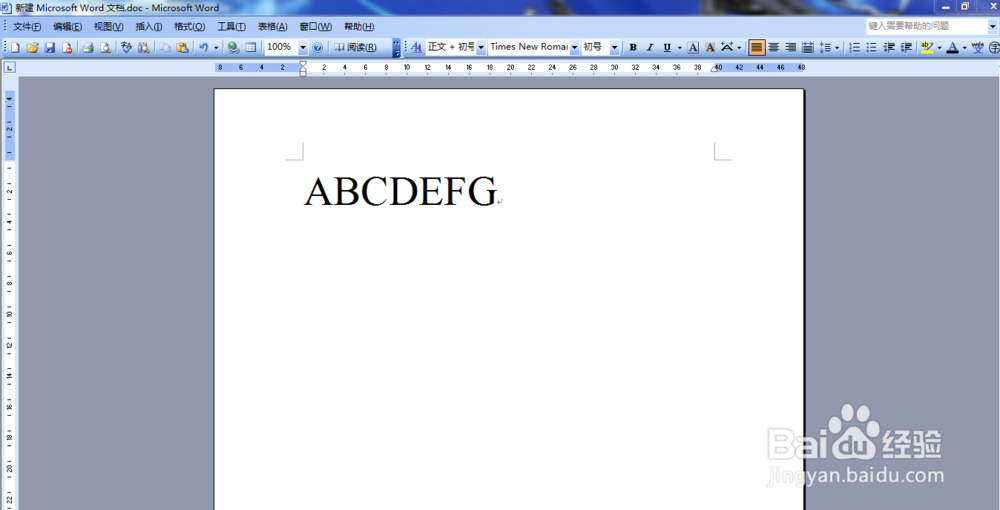Toggle underline formatting
This screenshot has height=510, width=1000.
coord(667,47)
